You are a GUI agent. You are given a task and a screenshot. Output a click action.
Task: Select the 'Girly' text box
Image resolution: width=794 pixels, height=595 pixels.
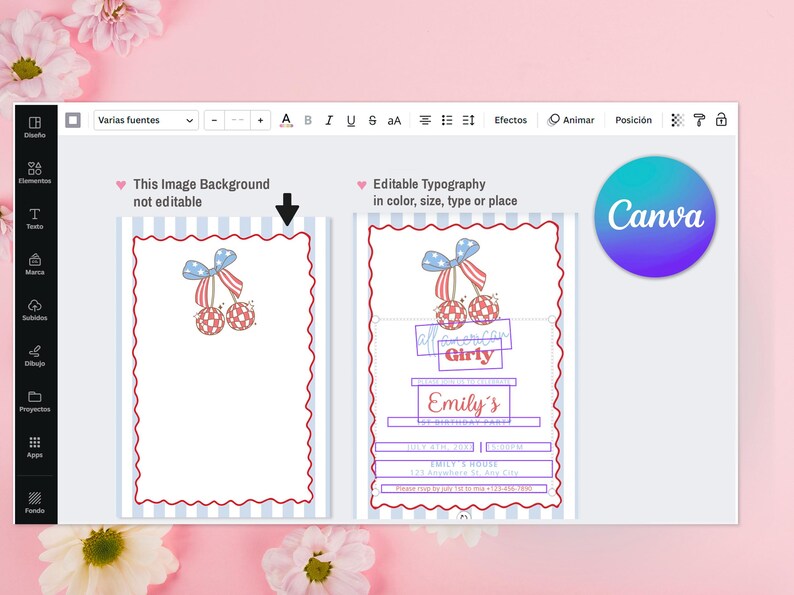470,354
